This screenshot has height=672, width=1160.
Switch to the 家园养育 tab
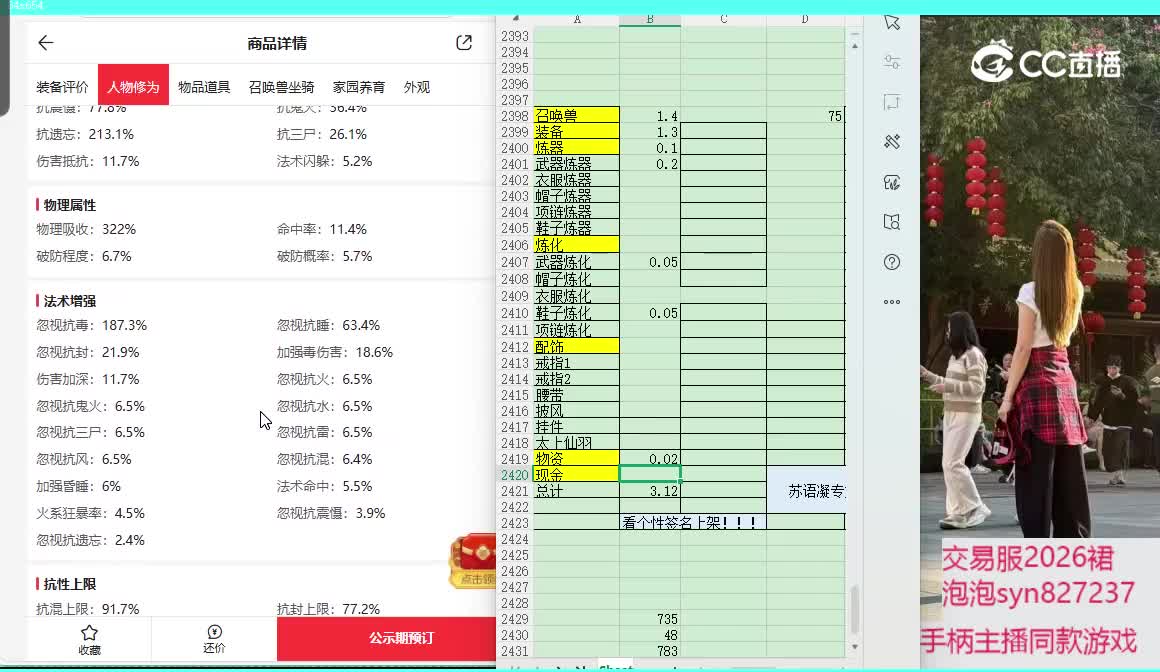359,87
